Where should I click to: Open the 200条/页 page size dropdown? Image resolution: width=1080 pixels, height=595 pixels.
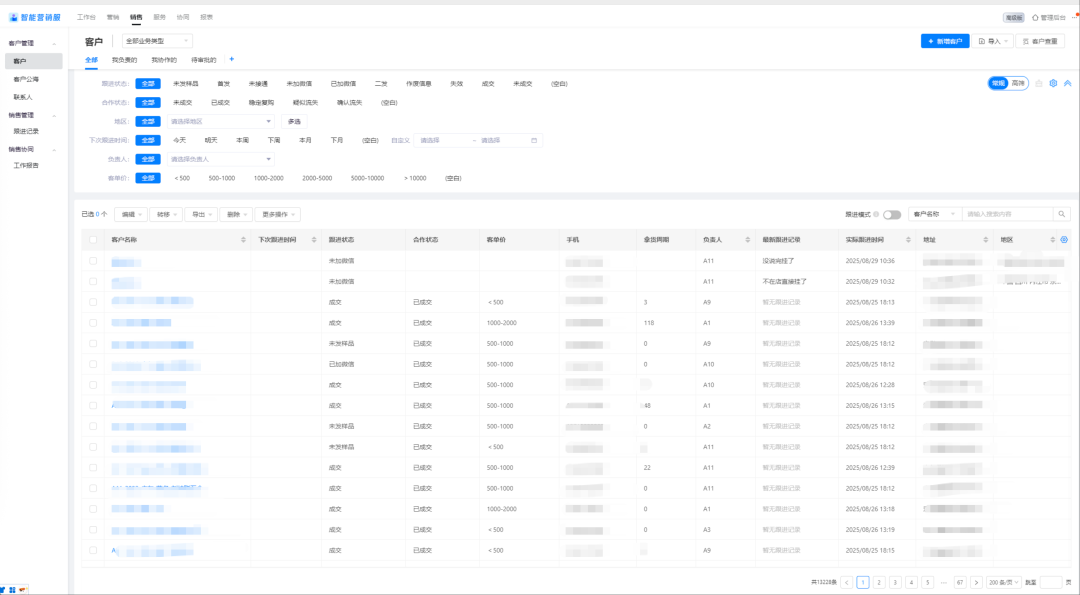point(1003,583)
